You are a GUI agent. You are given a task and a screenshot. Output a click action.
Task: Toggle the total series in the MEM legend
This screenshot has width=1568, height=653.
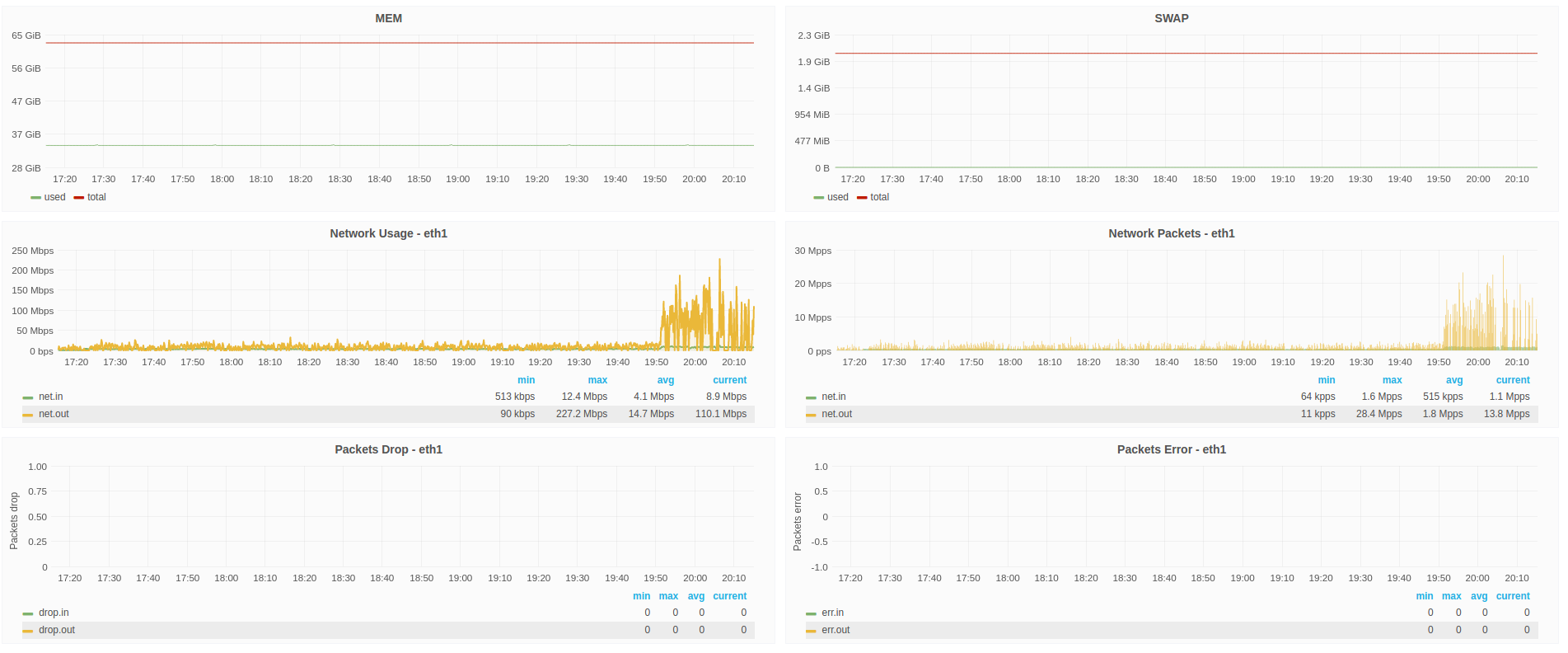(96, 197)
